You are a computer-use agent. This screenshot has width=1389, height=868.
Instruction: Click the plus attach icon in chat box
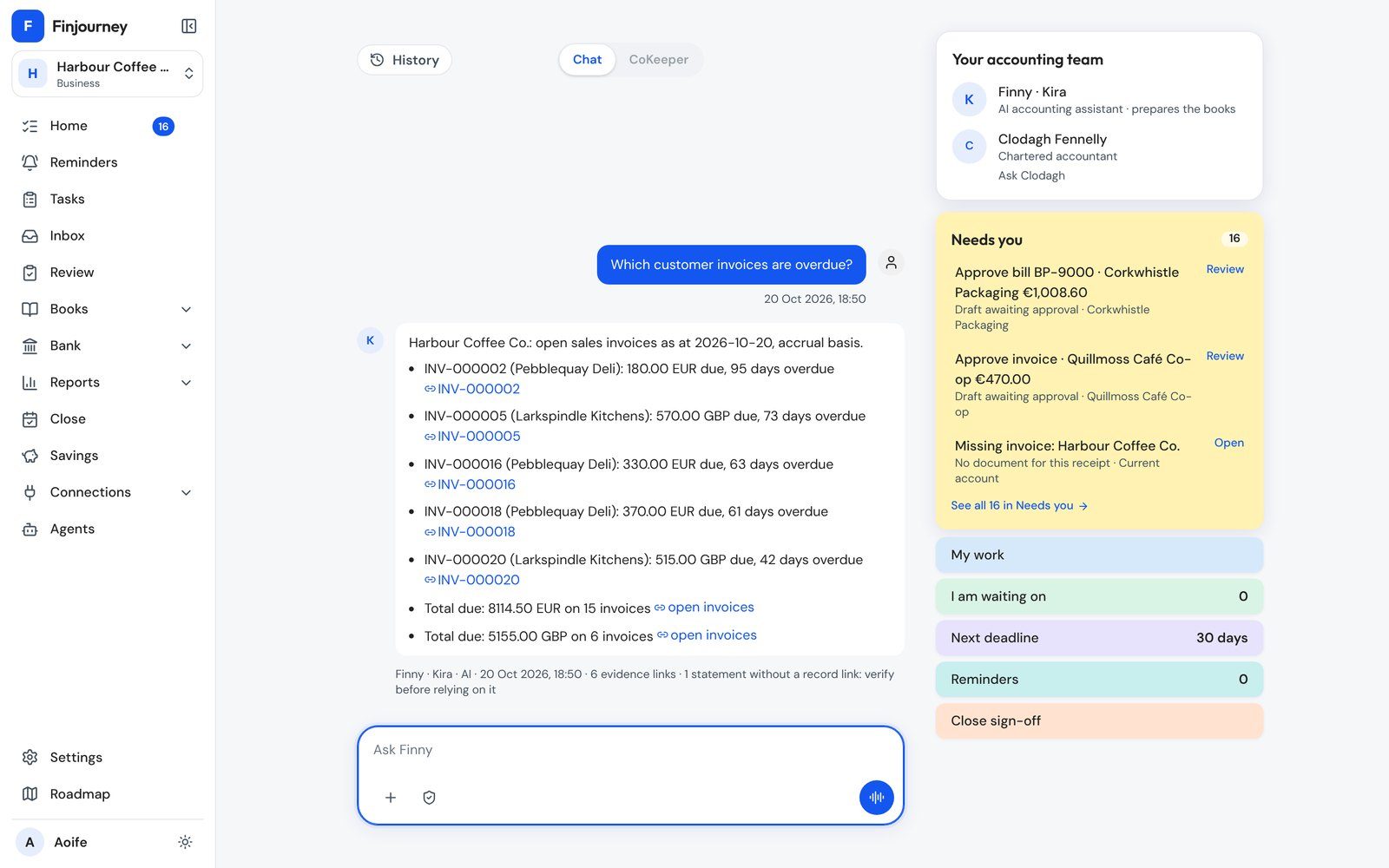(391, 797)
